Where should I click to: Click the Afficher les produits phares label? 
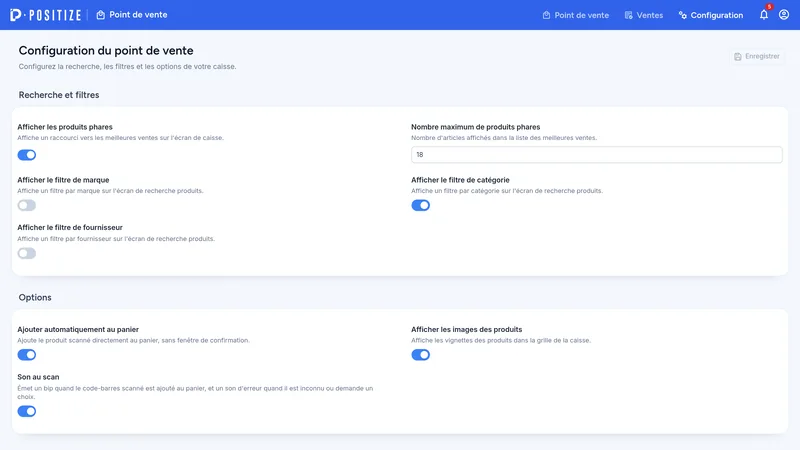(x=65, y=127)
